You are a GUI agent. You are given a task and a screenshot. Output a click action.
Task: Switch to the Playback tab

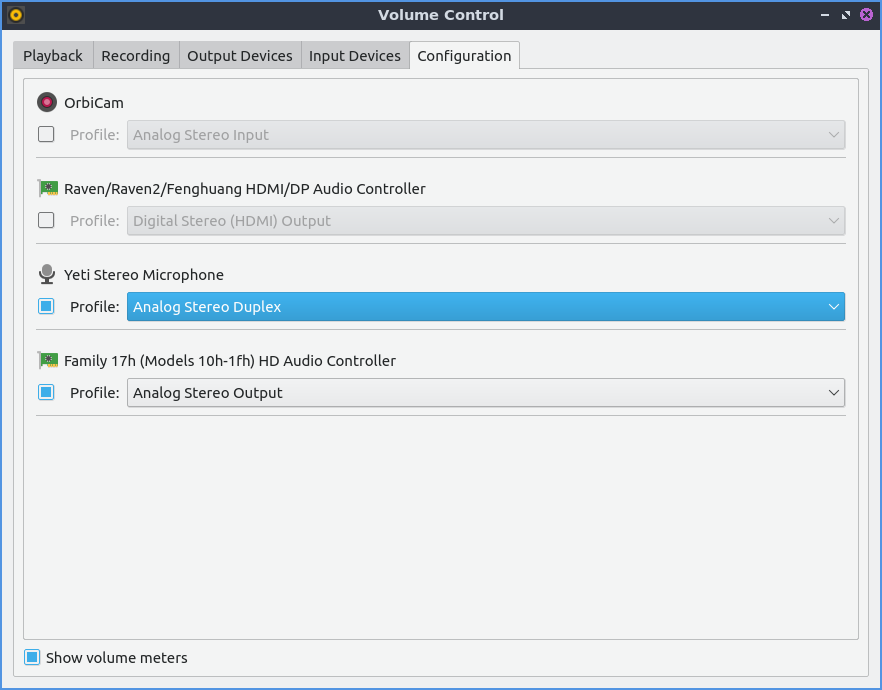pyautogui.click(x=53, y=56)
